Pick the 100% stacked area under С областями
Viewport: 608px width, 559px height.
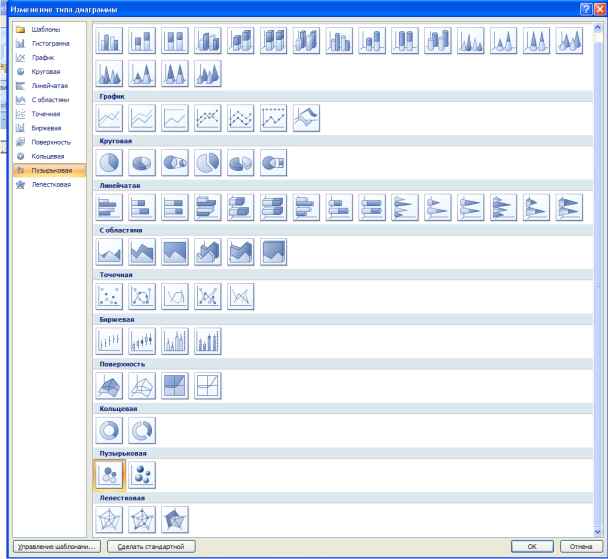point(175,252)
